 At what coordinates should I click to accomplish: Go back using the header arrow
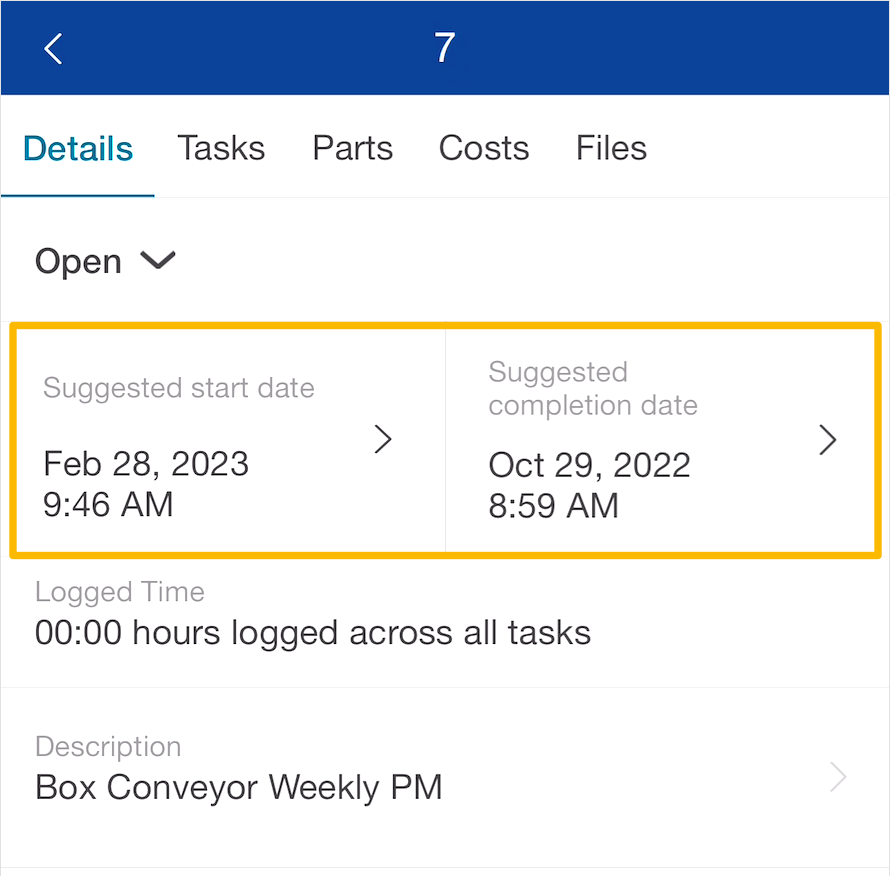53,49
